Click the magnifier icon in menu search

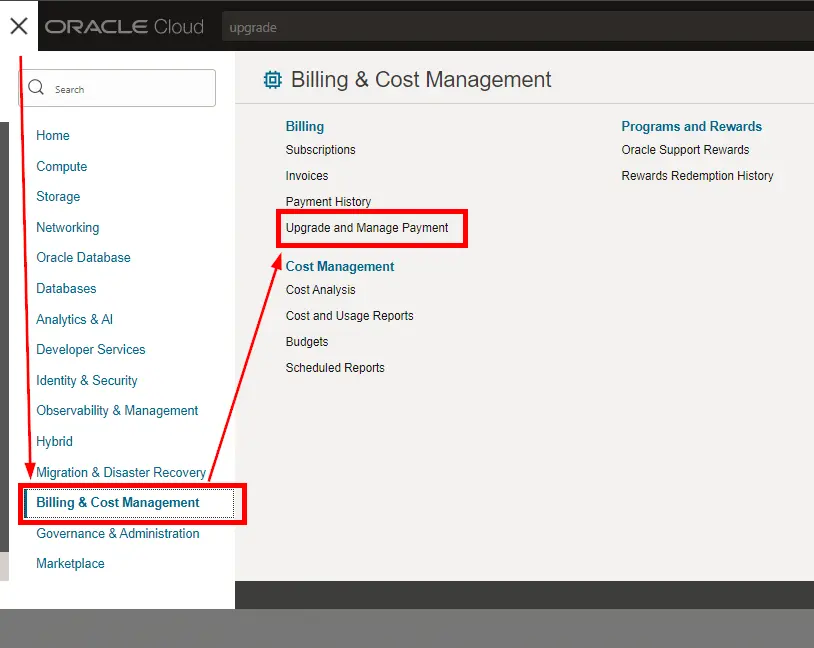point(37,88)
